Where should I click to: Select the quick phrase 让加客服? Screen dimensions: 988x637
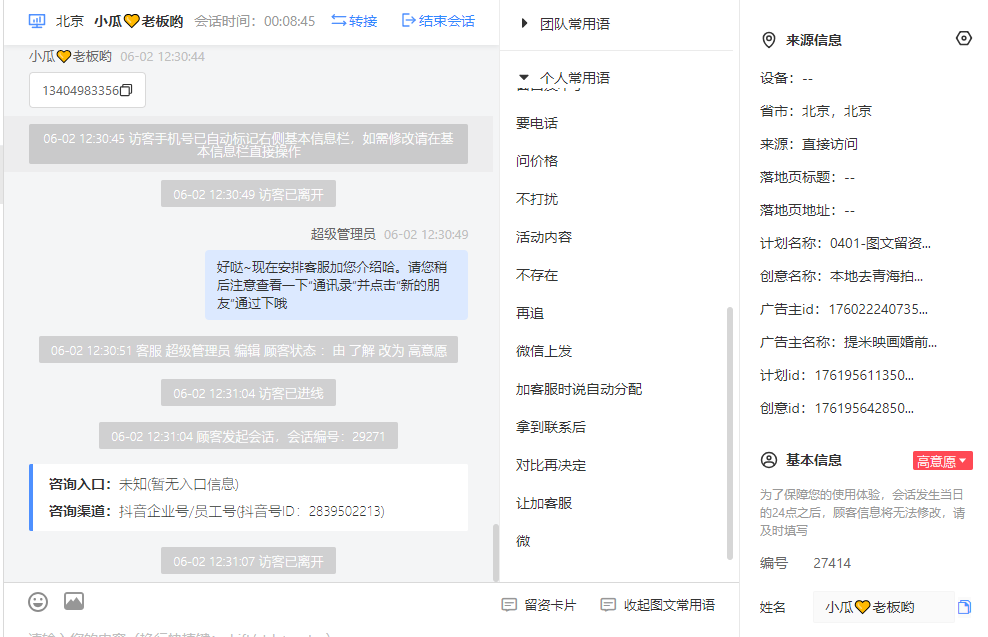[544, 503]
